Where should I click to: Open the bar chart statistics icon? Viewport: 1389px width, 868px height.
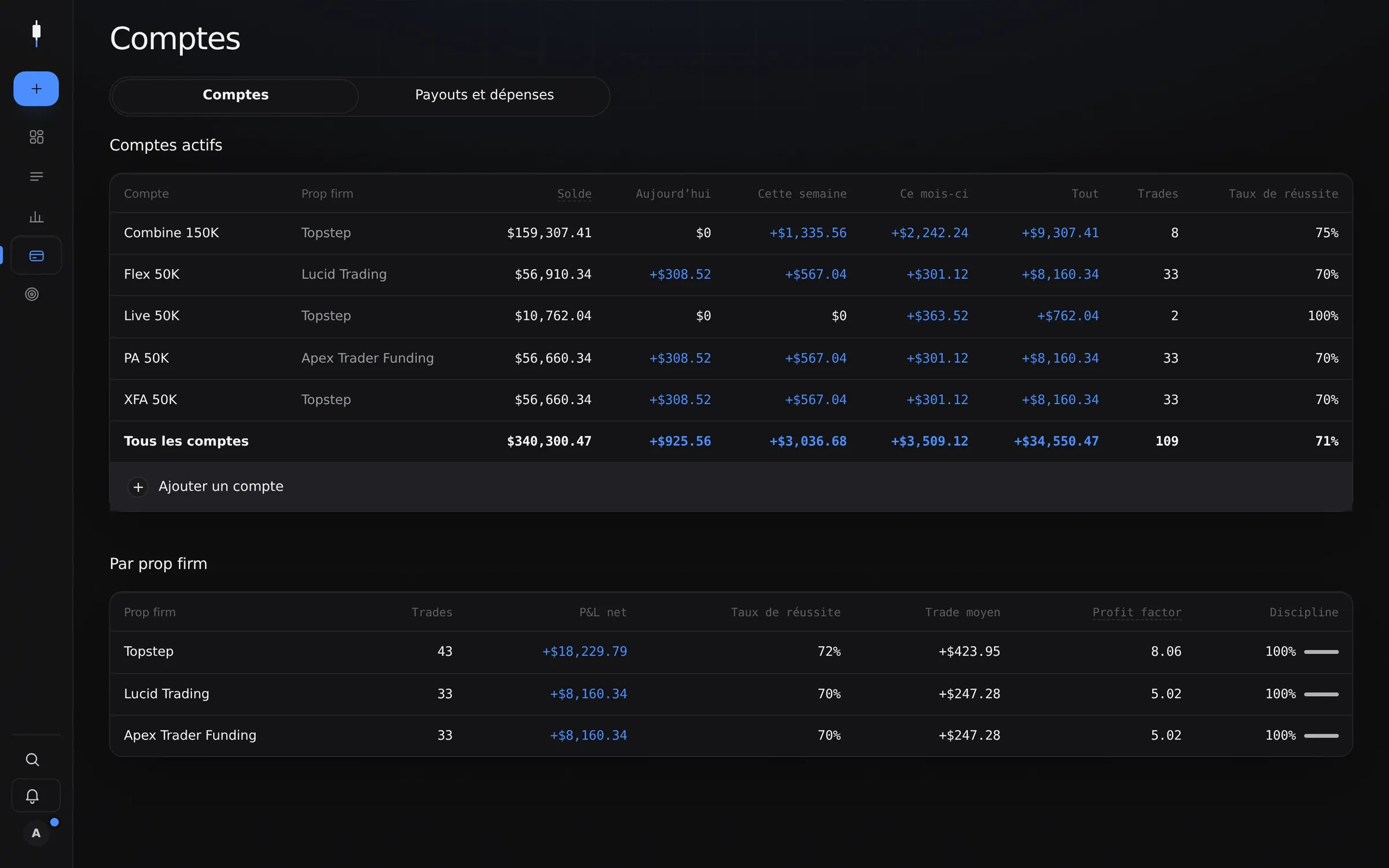(x=36, y=216)
